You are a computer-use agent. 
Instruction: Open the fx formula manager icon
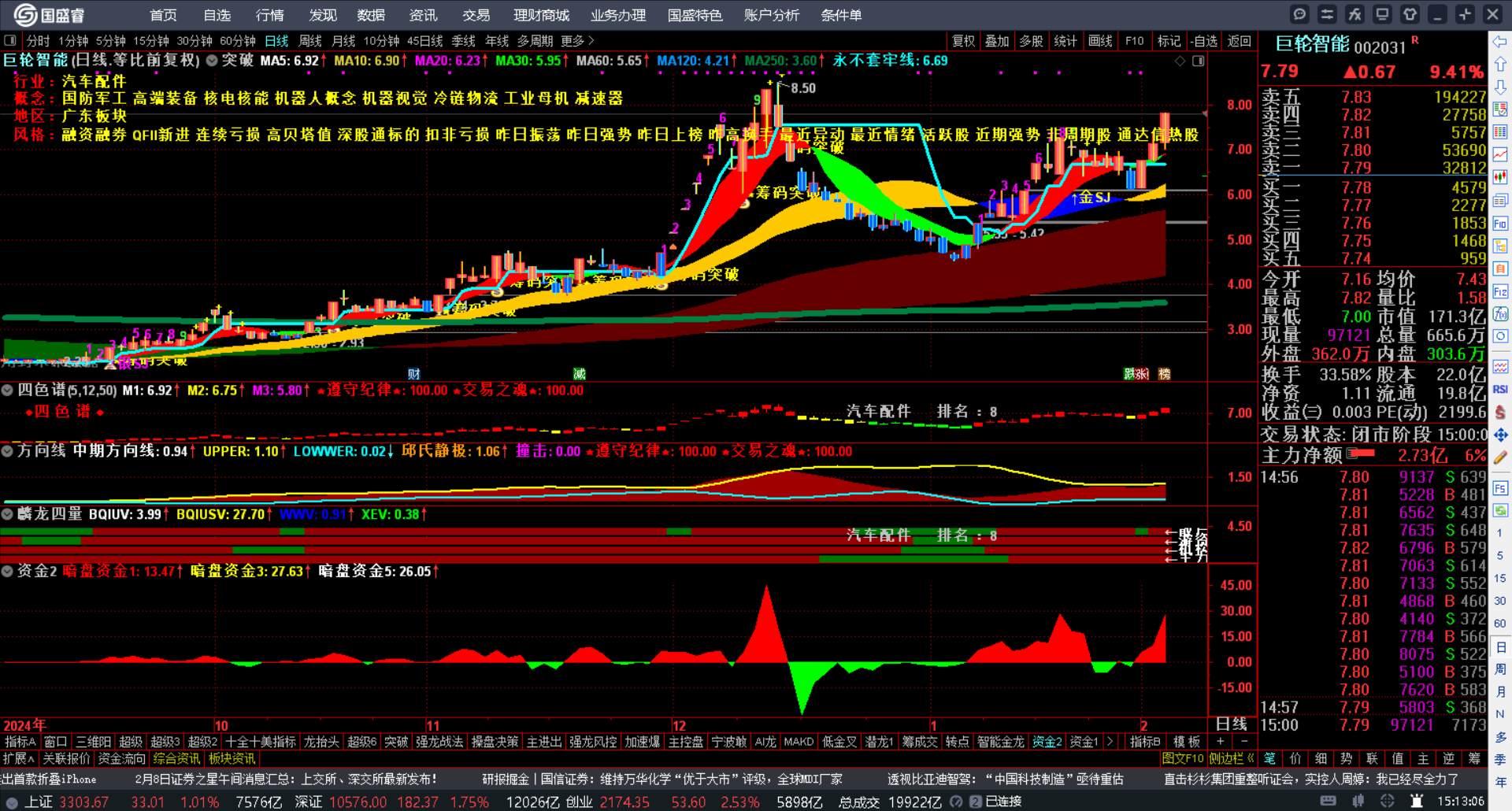(1354, 14)
